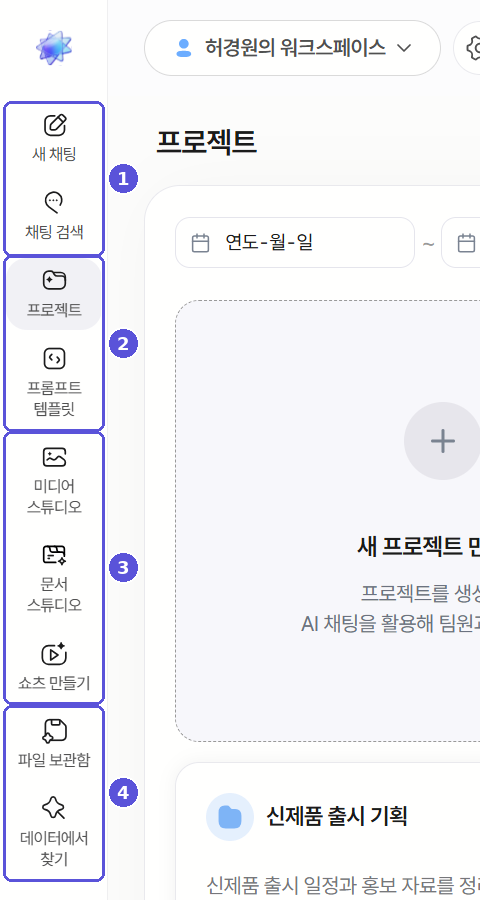Click the blue folder icon of 신제품 출시 기획

pos(230,817)
